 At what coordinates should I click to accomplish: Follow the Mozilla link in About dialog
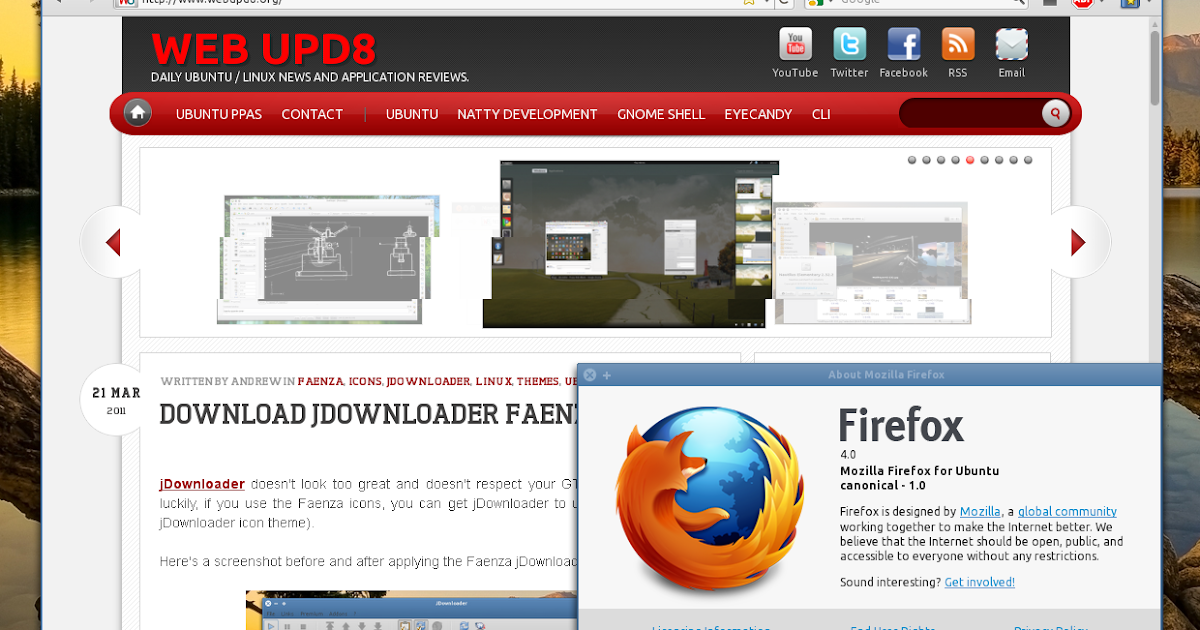980,511
